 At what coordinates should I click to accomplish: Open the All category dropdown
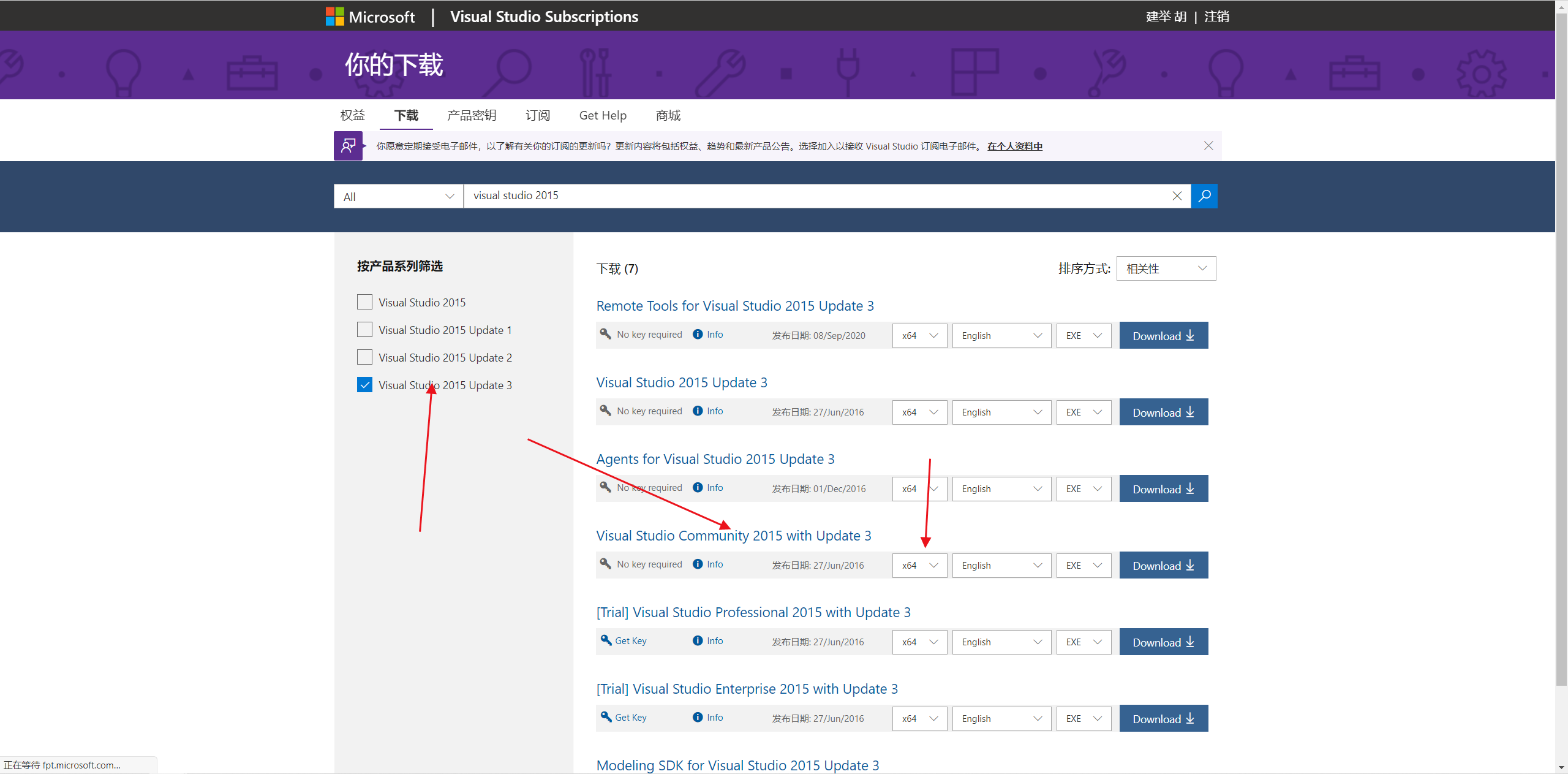(x=398, y=197)
